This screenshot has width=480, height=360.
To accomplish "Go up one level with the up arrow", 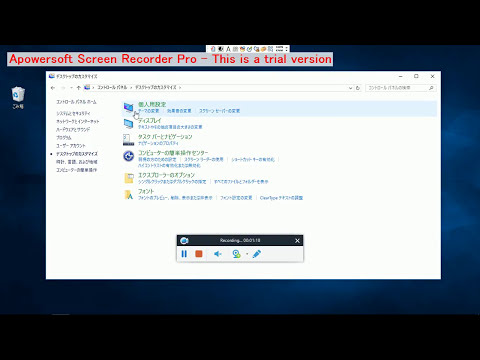I will pos(79,88).
